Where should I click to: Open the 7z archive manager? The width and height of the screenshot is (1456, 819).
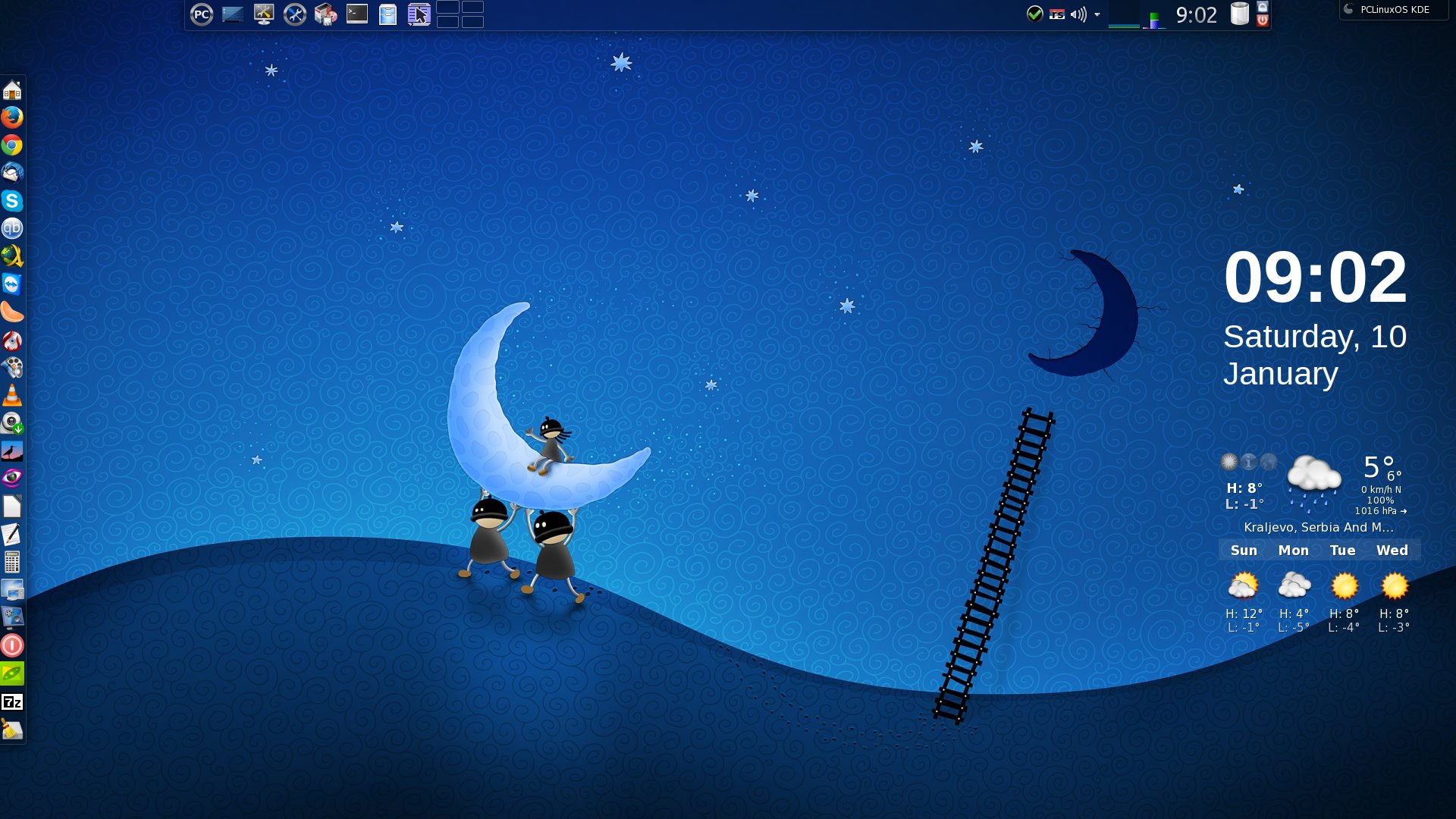coord(11,702)
